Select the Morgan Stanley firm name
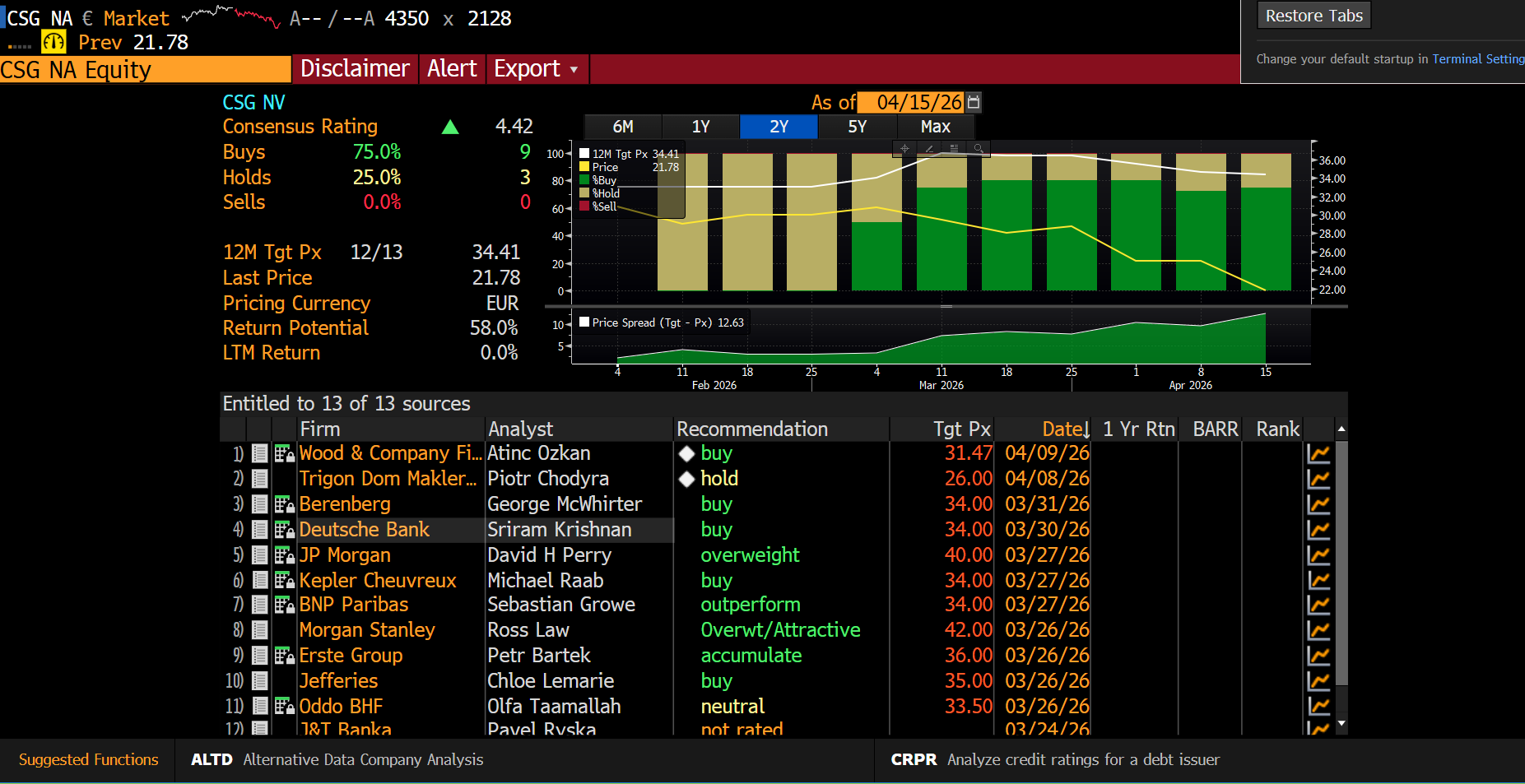This screenshot has width=1525, height=784. pyautogui.click(x=367, y=630)
